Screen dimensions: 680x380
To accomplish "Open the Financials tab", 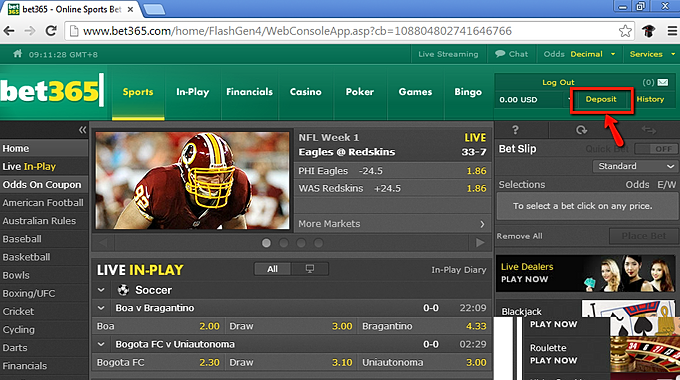I will click(249, 92).
